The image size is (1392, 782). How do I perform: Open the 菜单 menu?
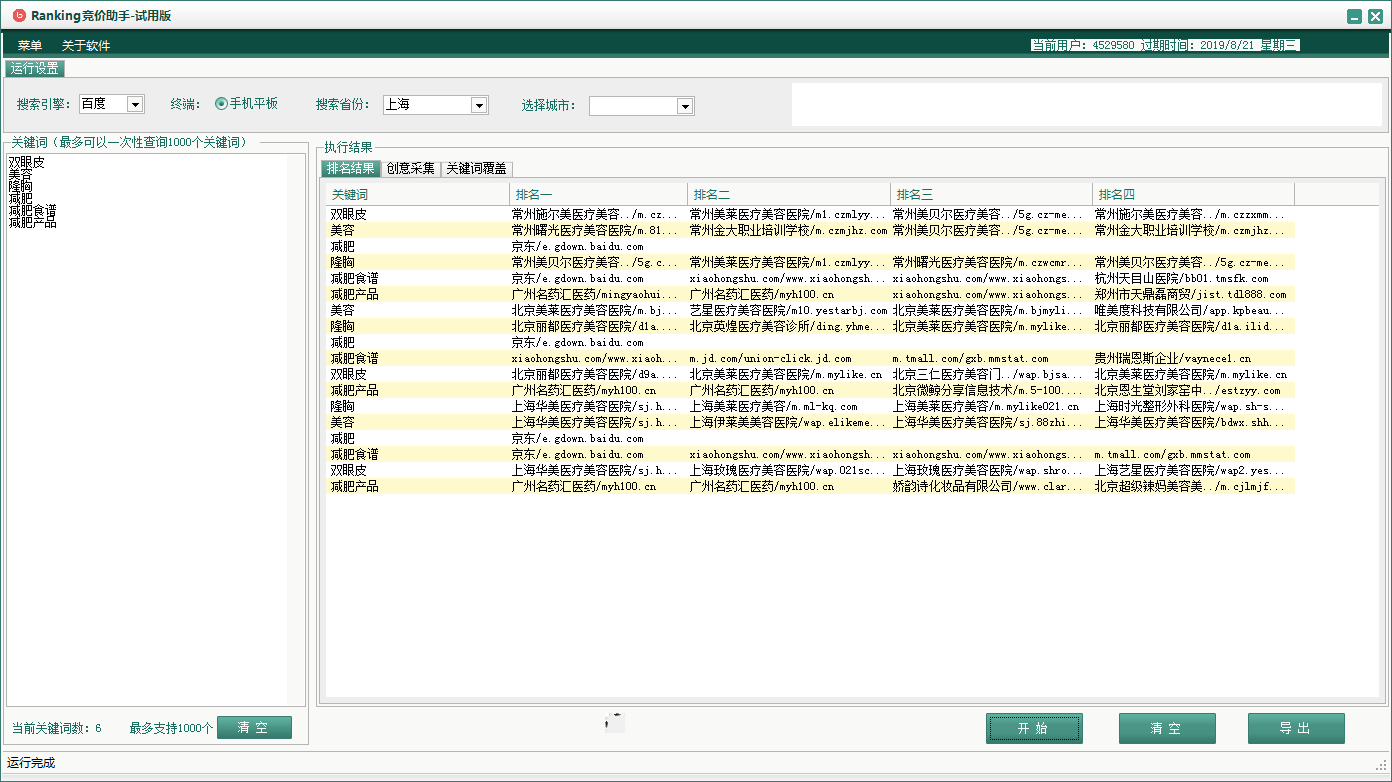(x=30, y=46)
